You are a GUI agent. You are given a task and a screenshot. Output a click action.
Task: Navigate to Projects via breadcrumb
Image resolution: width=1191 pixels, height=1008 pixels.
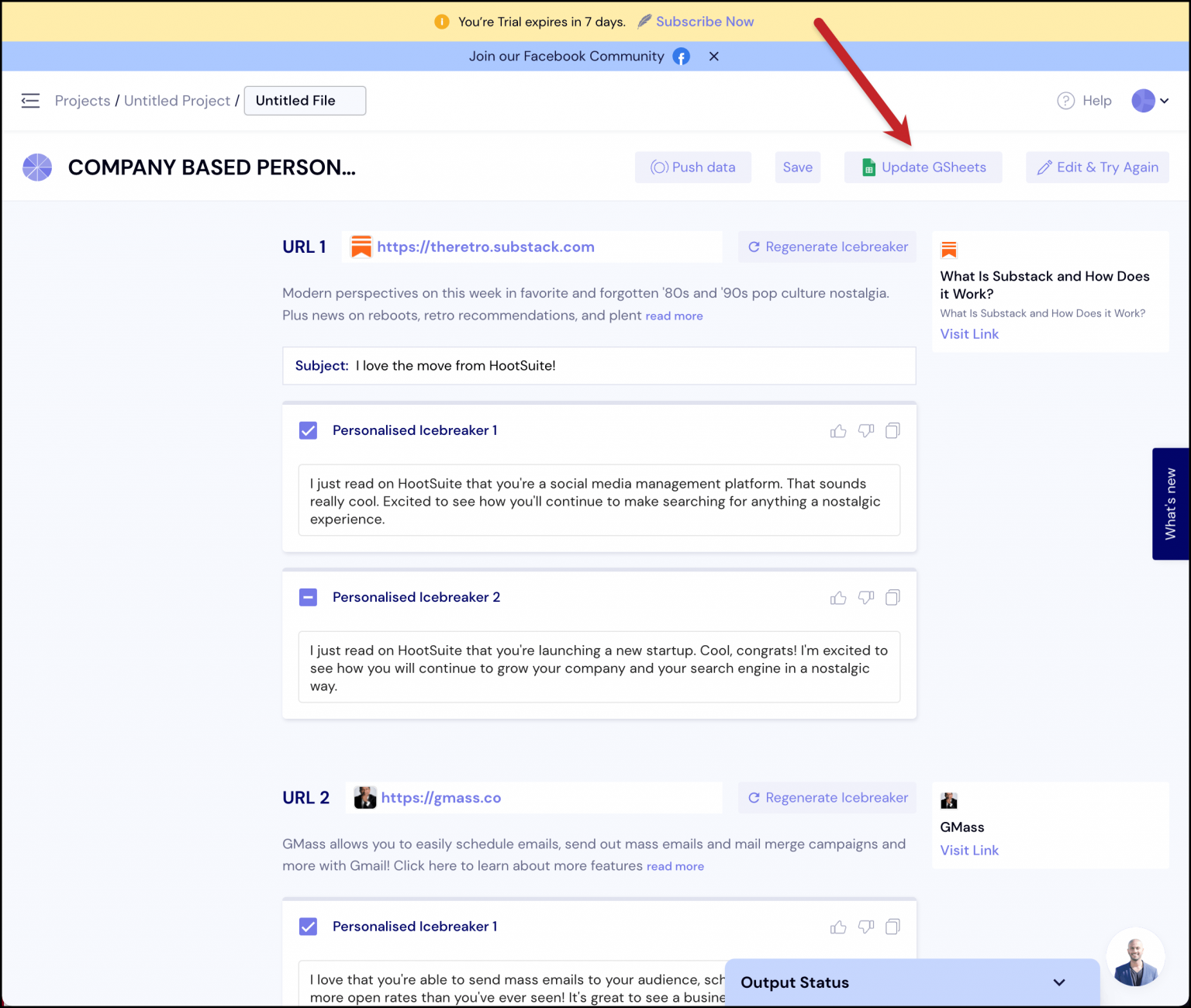[x=82, y=101]
